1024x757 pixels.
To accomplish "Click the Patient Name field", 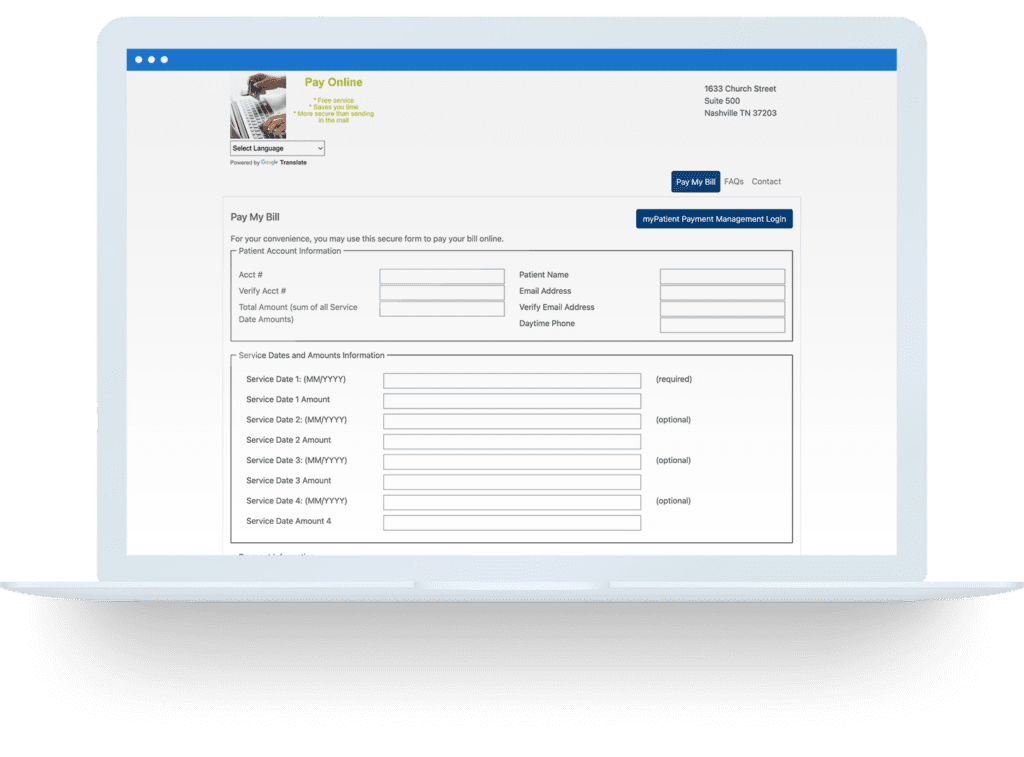I will coord(722,276).
